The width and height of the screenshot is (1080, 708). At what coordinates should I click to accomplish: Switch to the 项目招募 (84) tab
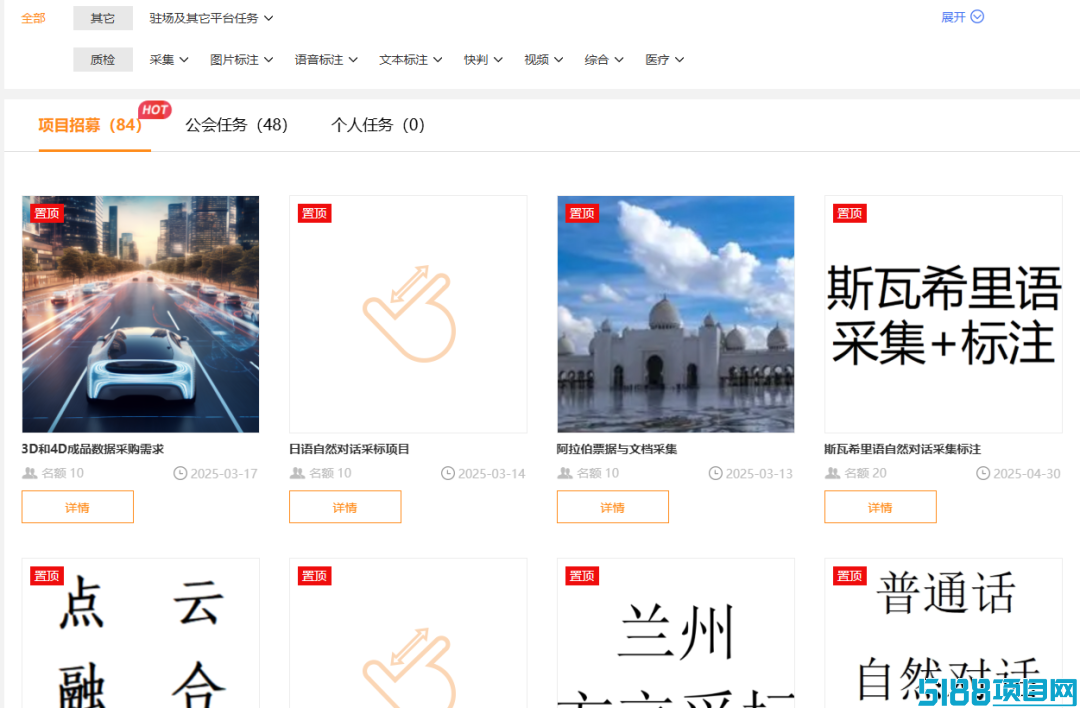tap(90, 125)
